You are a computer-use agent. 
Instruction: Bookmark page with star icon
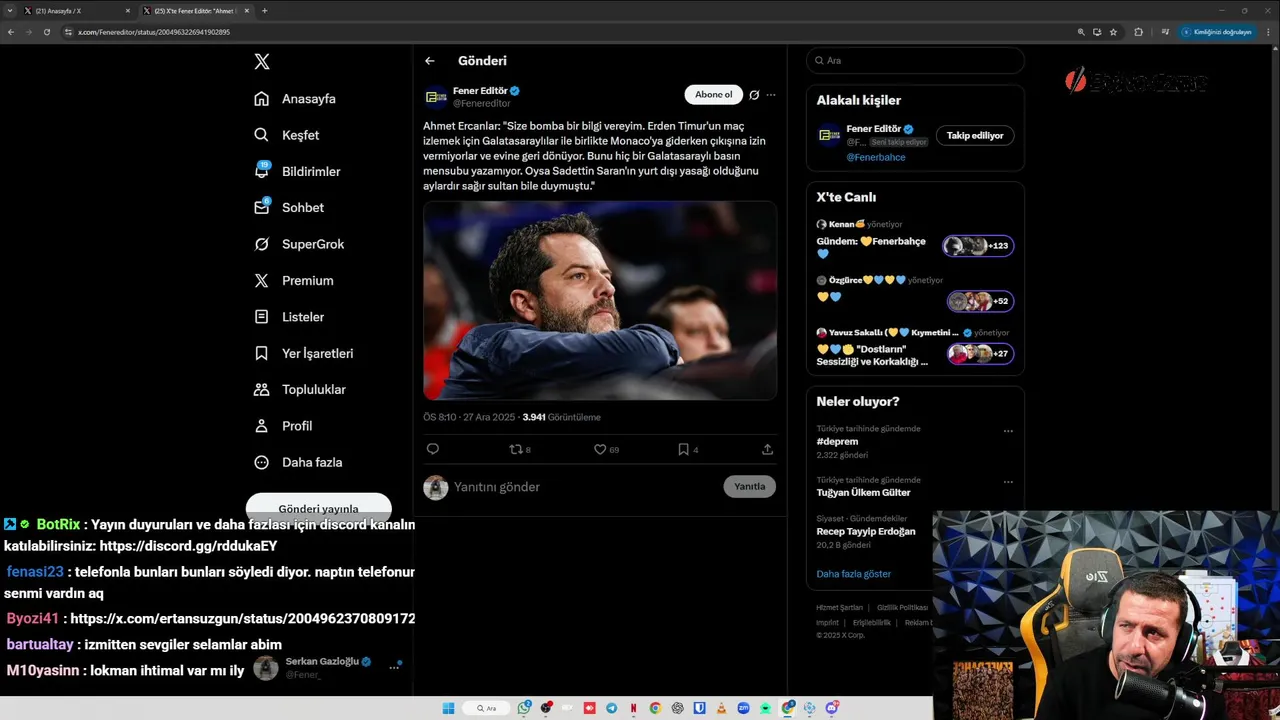click(1113, 32)
